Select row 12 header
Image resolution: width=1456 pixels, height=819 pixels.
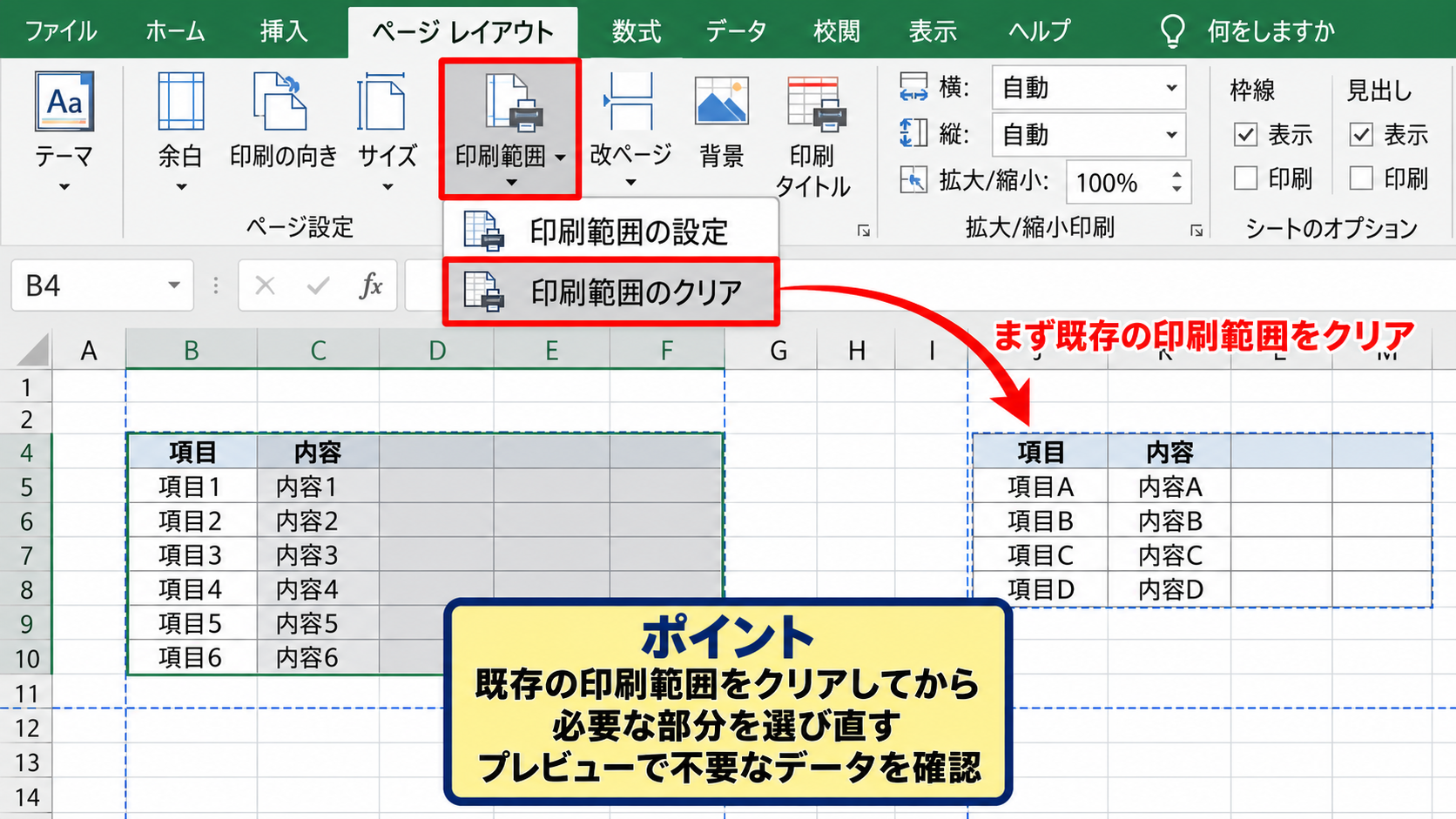pos(27,728)
